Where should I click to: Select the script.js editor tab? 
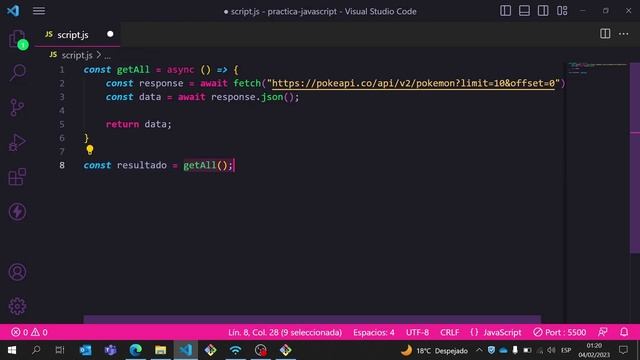click(78, 35)
